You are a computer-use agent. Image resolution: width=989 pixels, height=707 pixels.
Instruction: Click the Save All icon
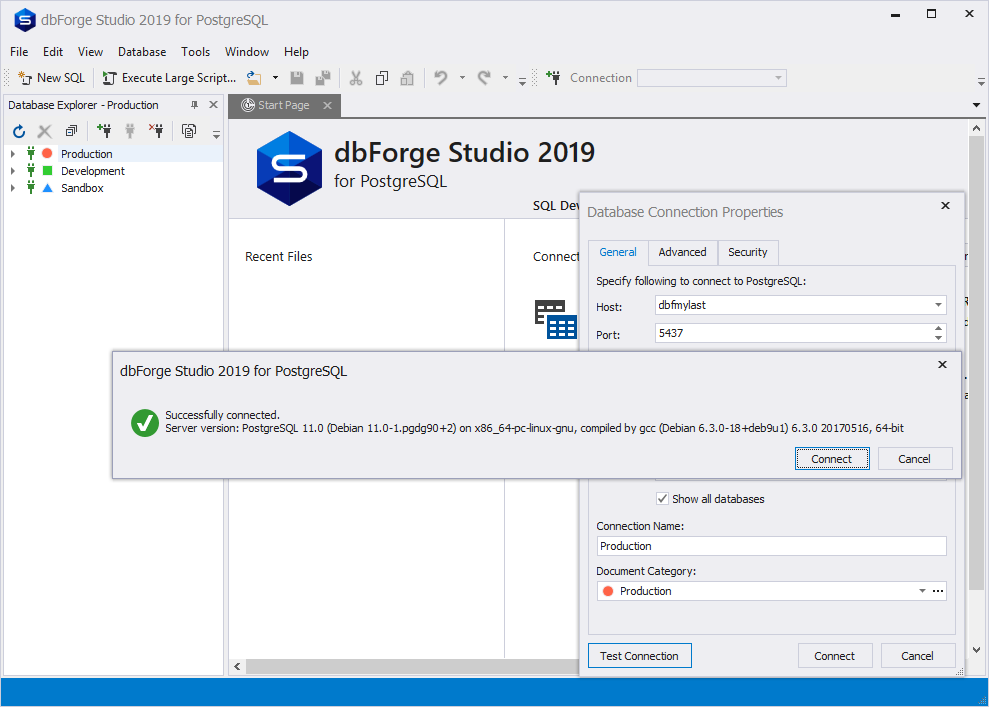pyautogui.click(x=323, y=78)
